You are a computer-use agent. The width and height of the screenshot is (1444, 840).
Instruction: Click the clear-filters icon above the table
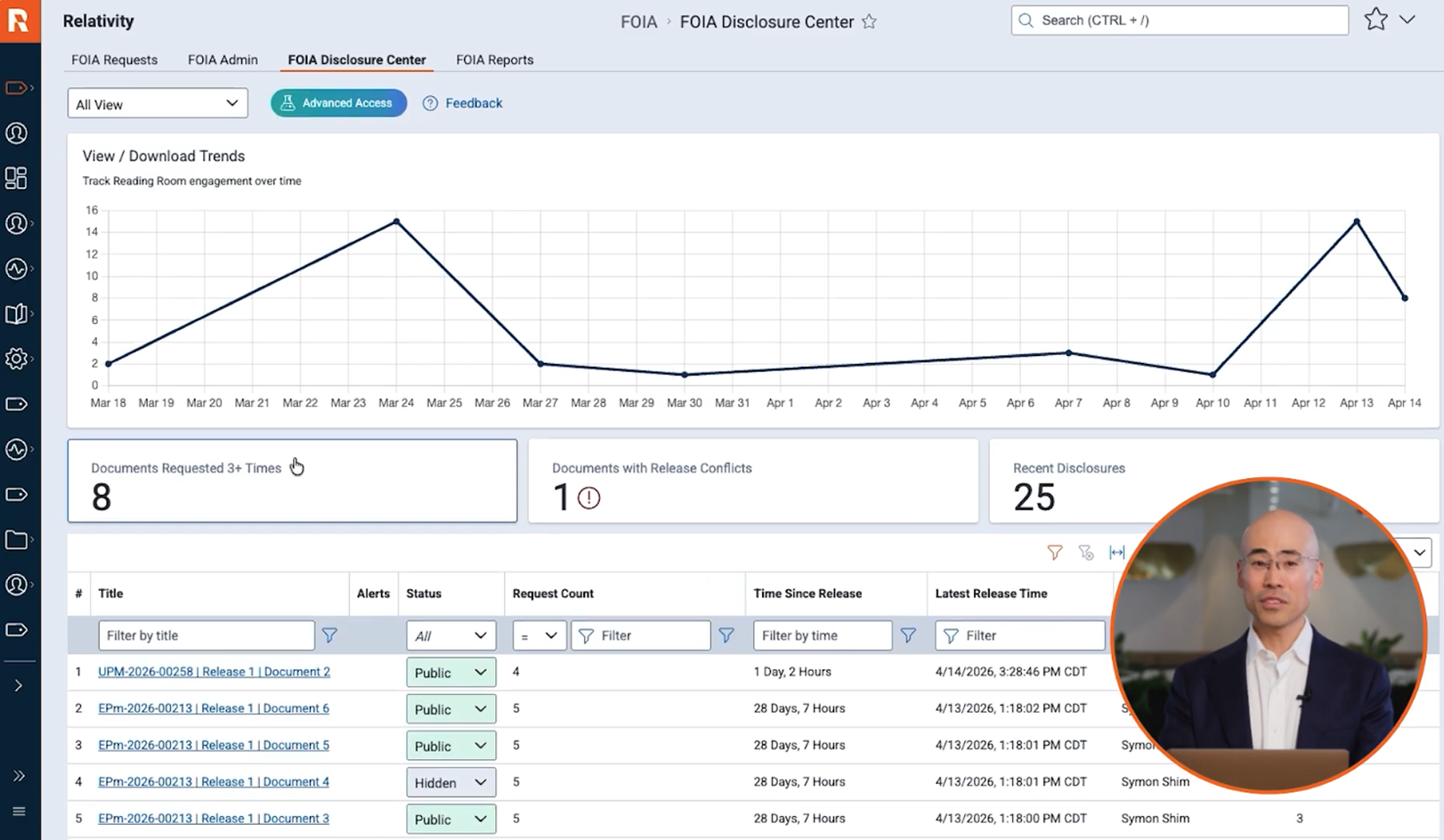coord(1086,553)
